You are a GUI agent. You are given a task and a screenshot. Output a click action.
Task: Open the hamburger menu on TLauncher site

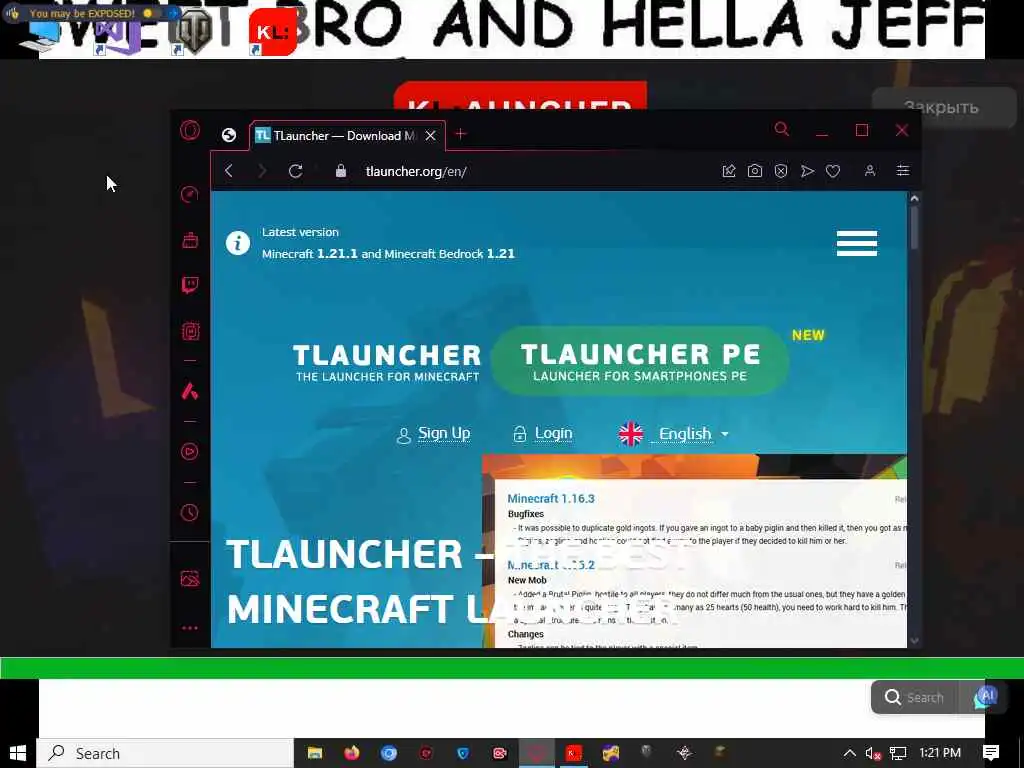pos(857,243)
